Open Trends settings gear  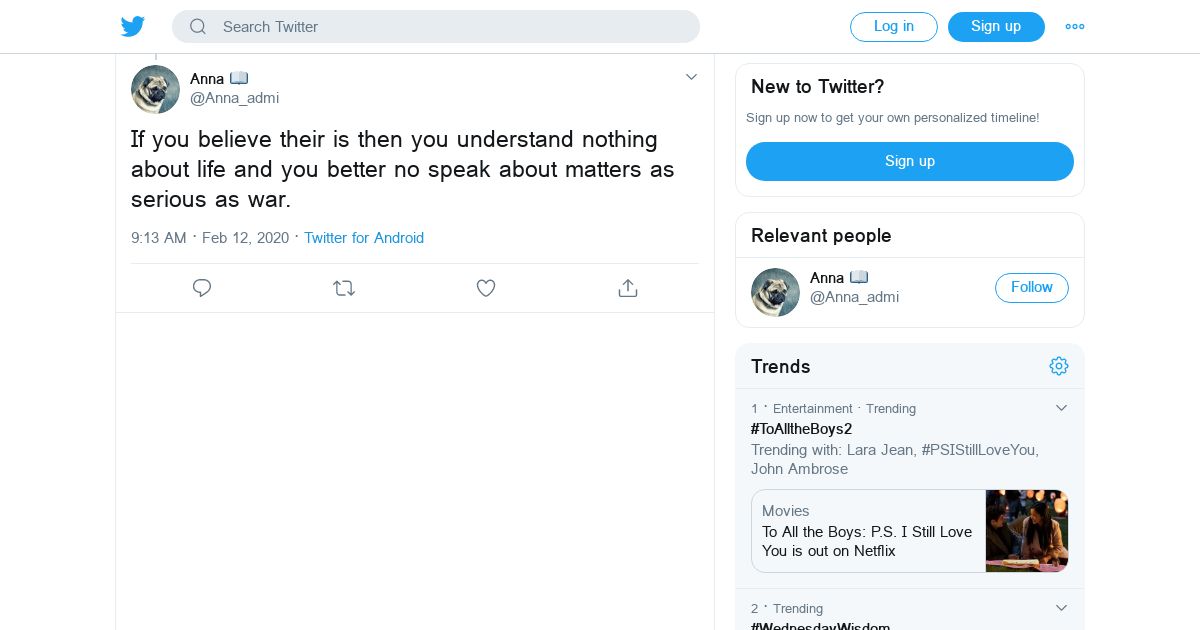(1059, 366)
